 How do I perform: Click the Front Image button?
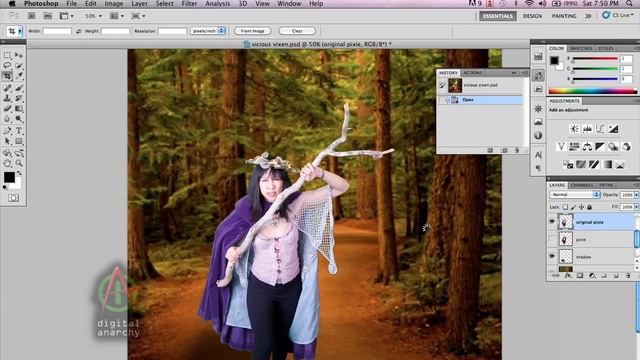(x=253, y=31)
